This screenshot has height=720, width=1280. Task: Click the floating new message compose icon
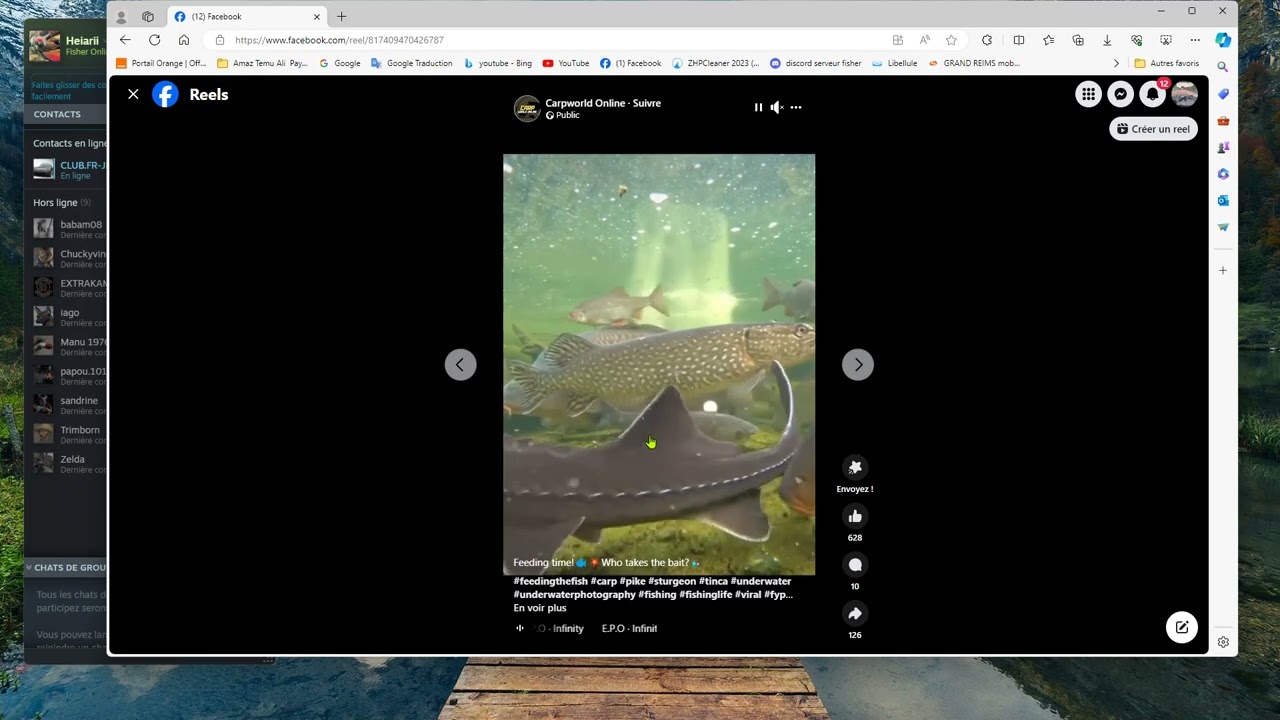click(x=1182, y=627)
